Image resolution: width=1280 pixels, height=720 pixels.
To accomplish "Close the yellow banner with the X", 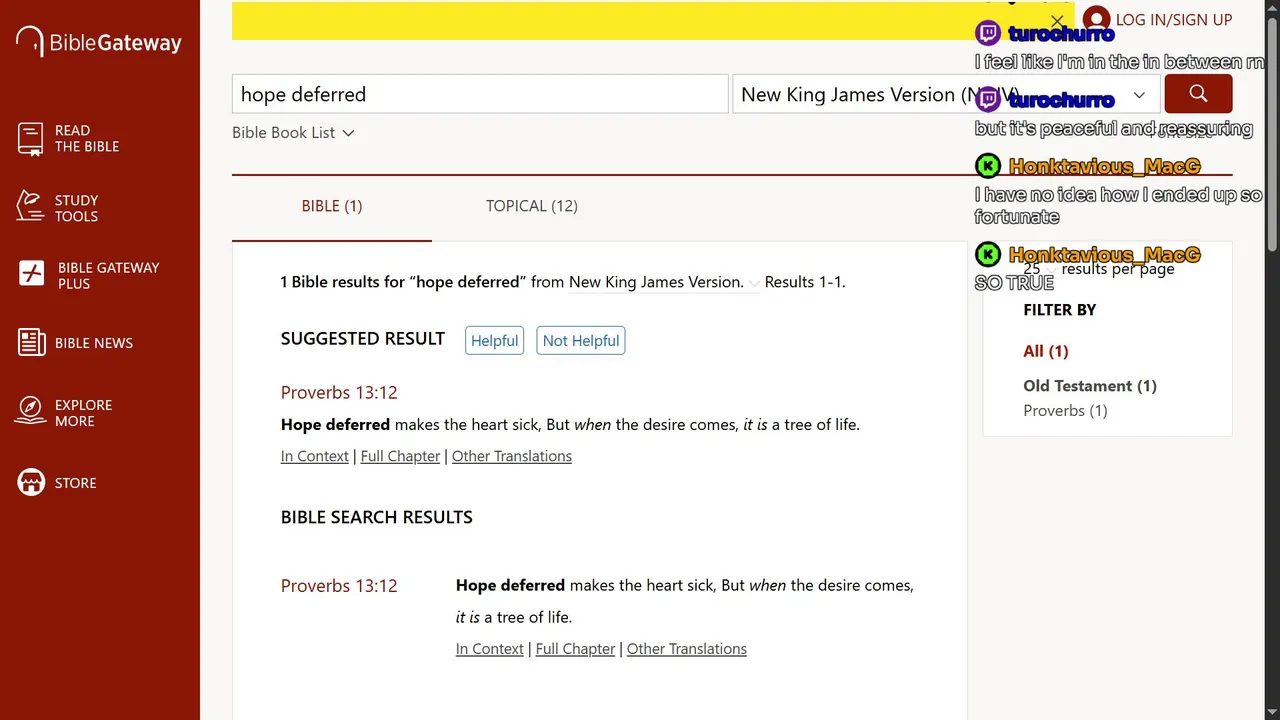I will 1057,20.
